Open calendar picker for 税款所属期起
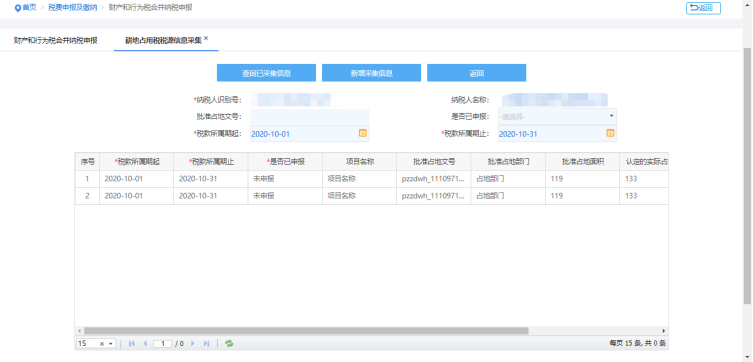Viewport: 753px width, 362px height. (x=363, y=133)
